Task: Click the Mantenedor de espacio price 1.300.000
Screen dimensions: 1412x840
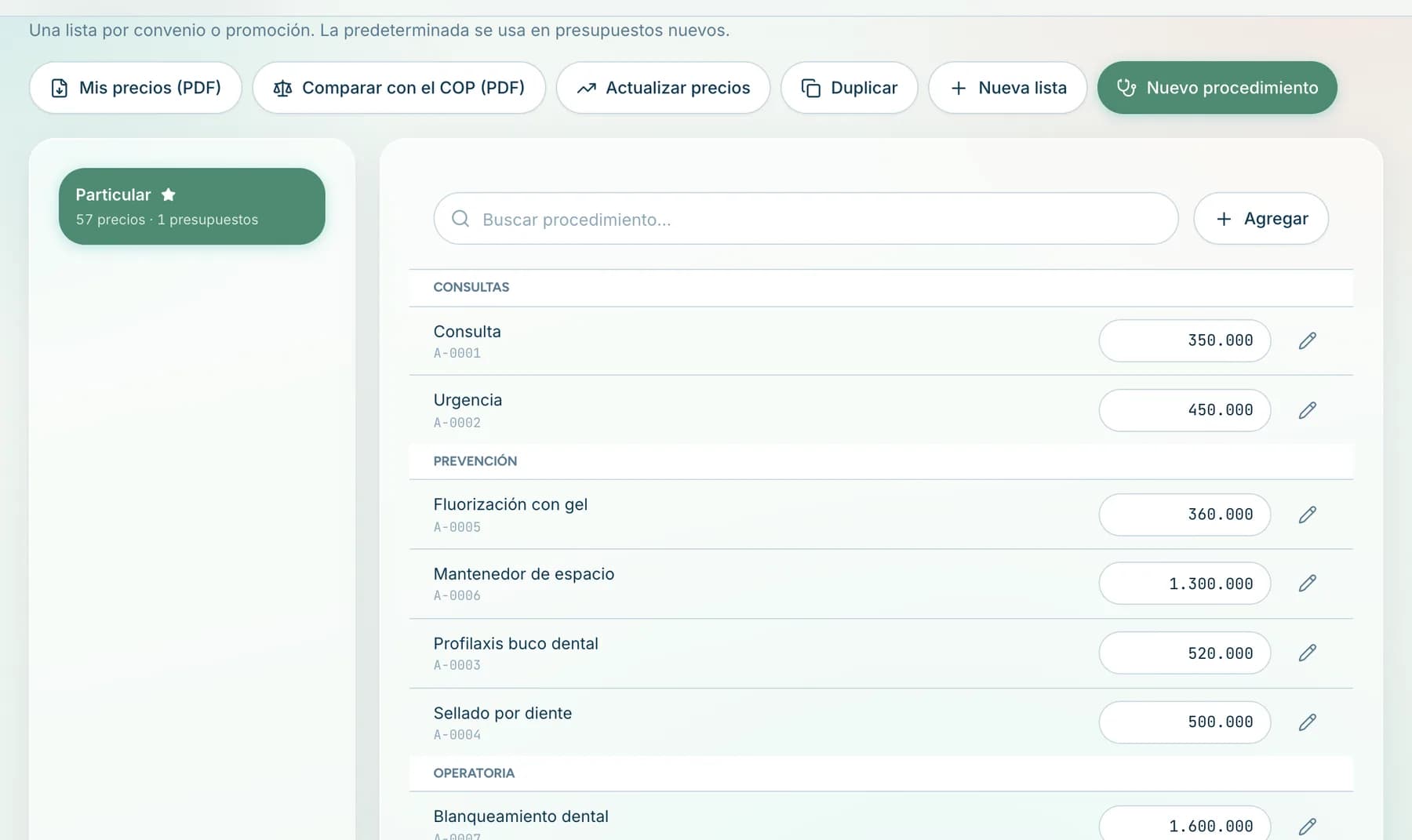Action: pyautogui.click(x=1185, y=584)
